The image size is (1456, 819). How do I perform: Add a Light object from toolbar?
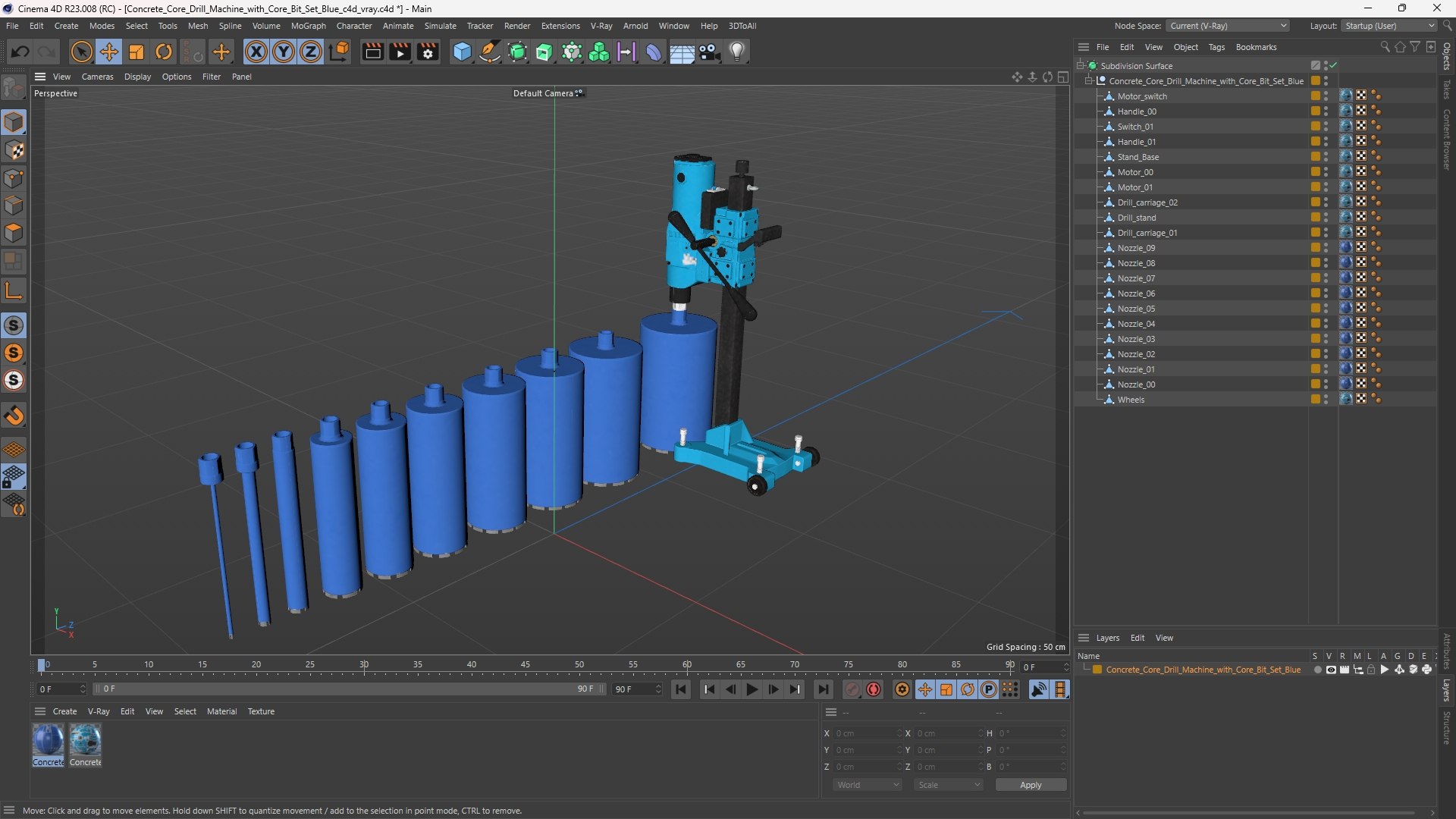[x=737, y=52]
